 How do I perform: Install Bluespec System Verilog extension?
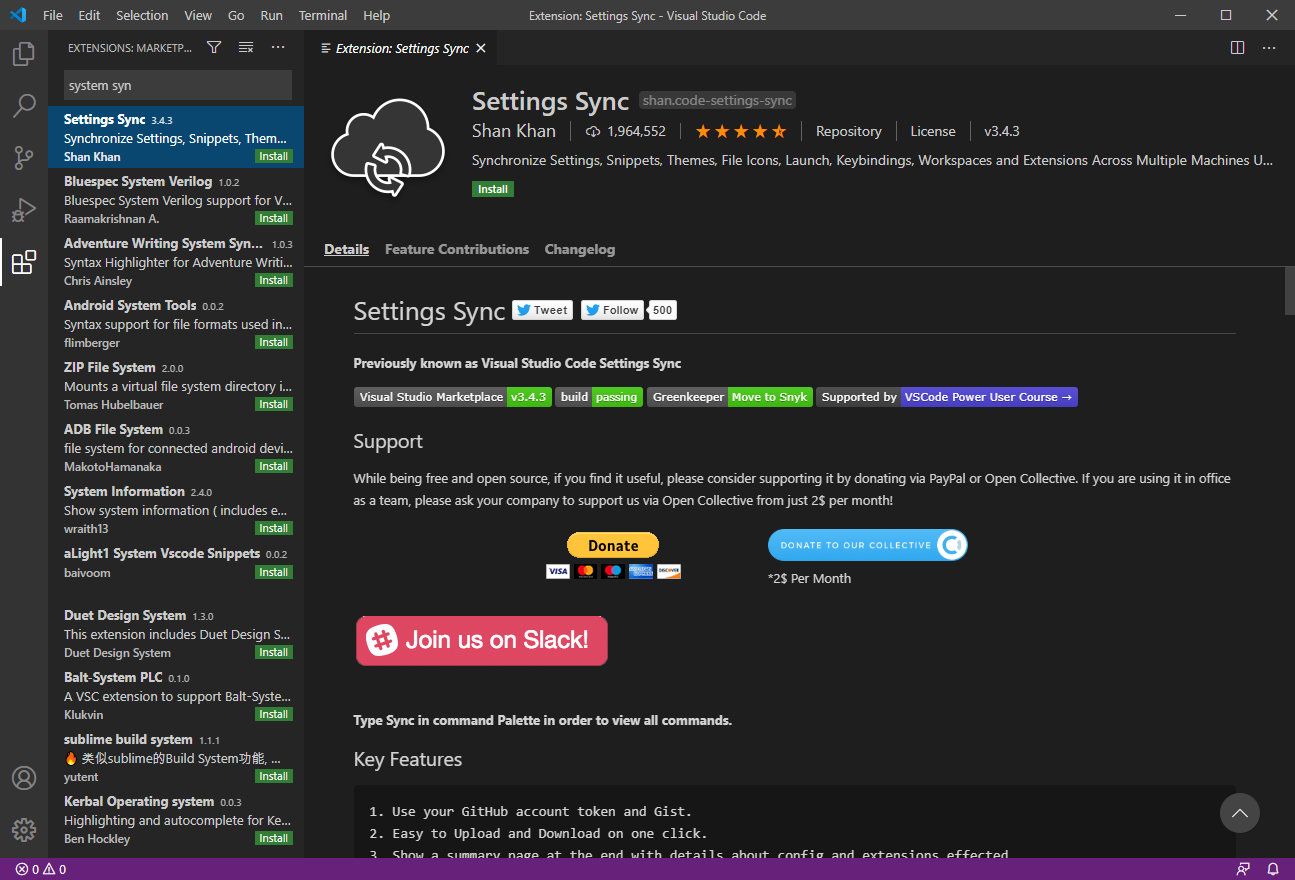pos(274,218)
